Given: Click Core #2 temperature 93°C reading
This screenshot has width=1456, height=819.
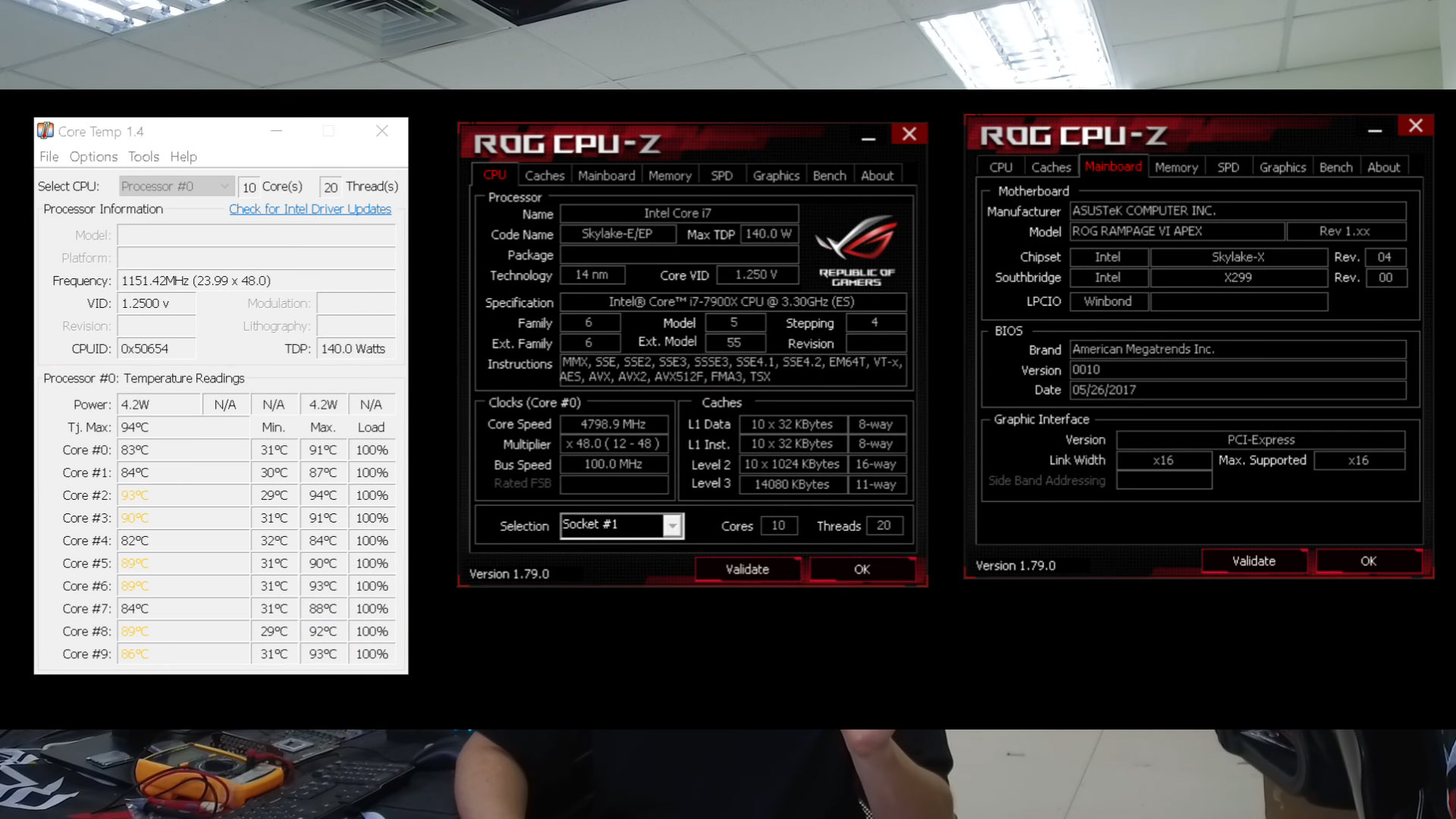Looking at the screenshot, I should [x=184, y=495].
